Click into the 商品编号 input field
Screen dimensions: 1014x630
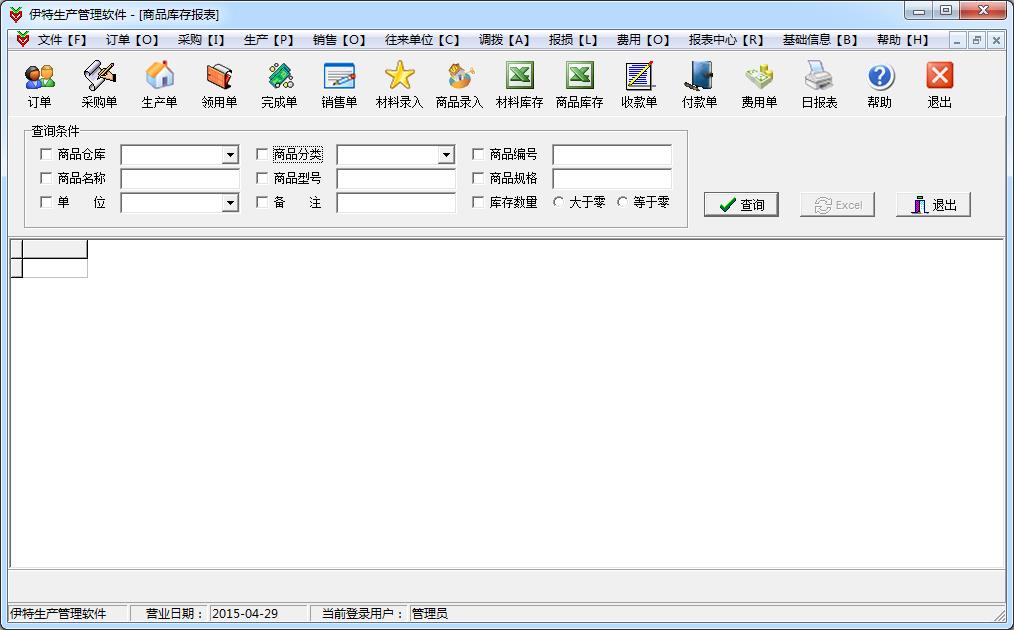pyautogui.click(x=612, y=155)
